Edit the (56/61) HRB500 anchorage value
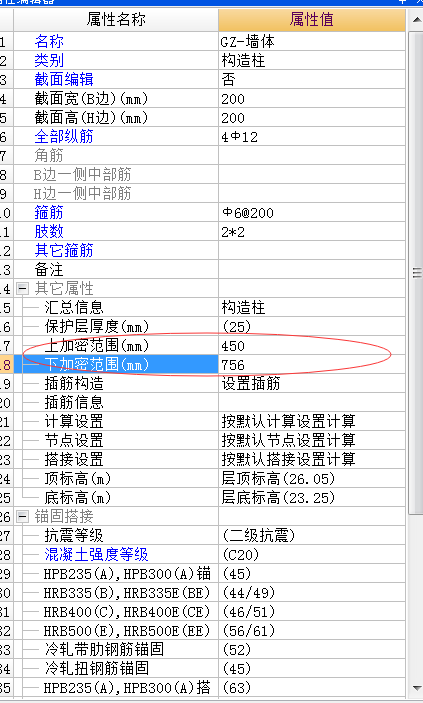This screenshot has width=423, height=703. click(x=312, y=631)
